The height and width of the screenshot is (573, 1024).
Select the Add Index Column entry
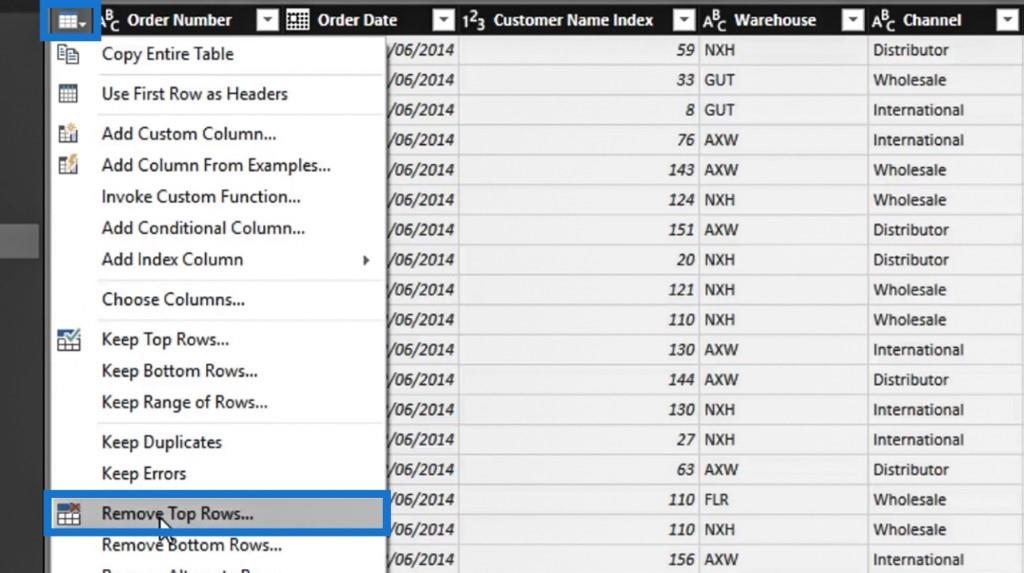click(x=172, y=259)
